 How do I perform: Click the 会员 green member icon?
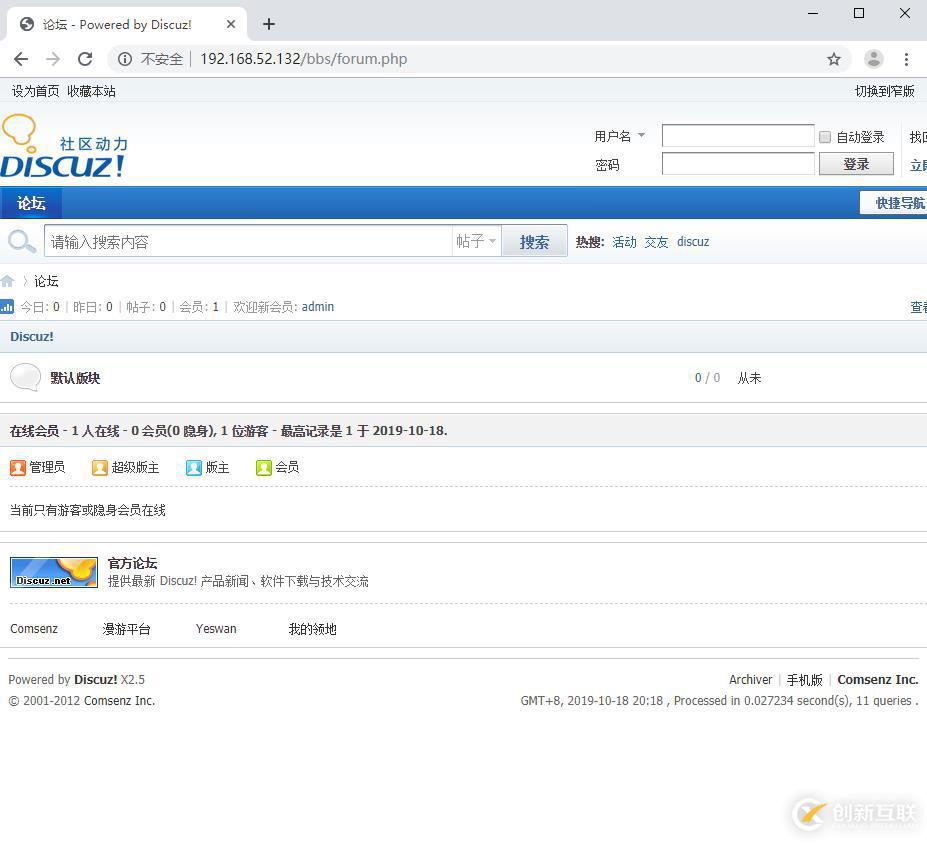coord(263,468)
